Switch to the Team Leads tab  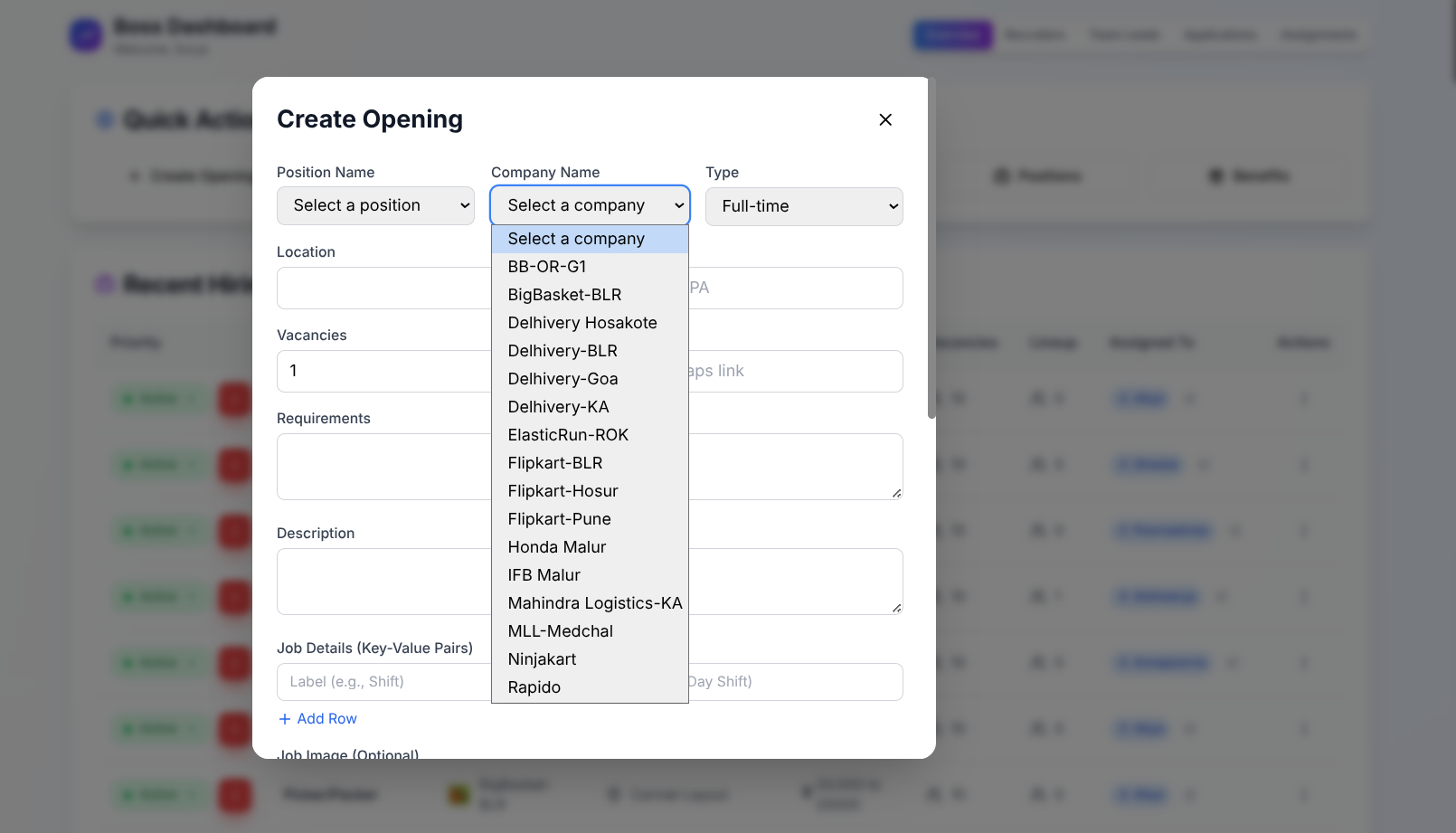click(x=1123, y=34)
